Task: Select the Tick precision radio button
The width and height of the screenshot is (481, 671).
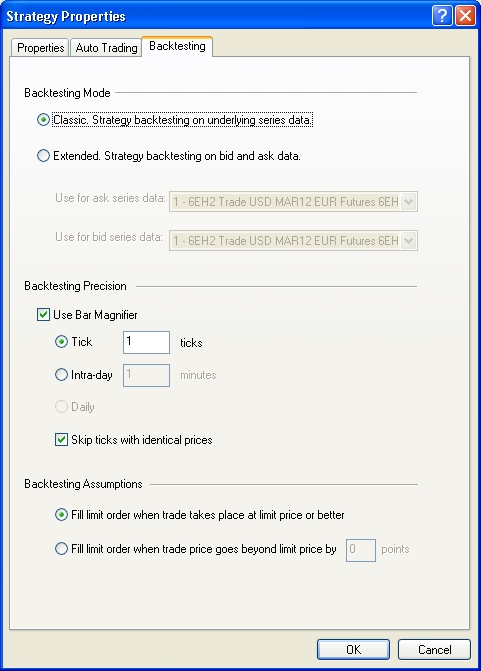Action: point(61,342)
